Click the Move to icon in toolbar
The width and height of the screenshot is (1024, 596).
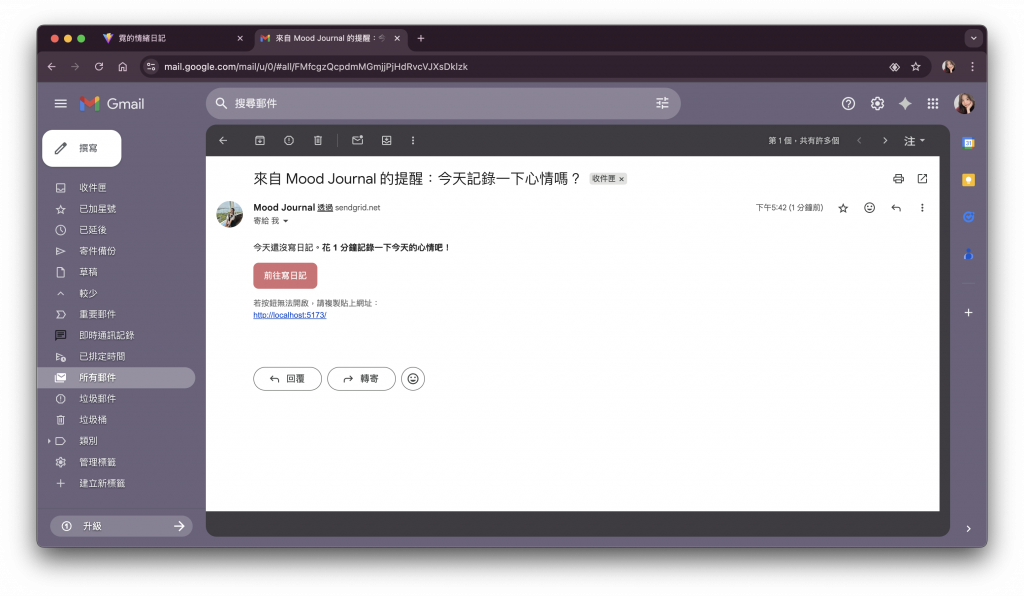click(x=387, y=140)
